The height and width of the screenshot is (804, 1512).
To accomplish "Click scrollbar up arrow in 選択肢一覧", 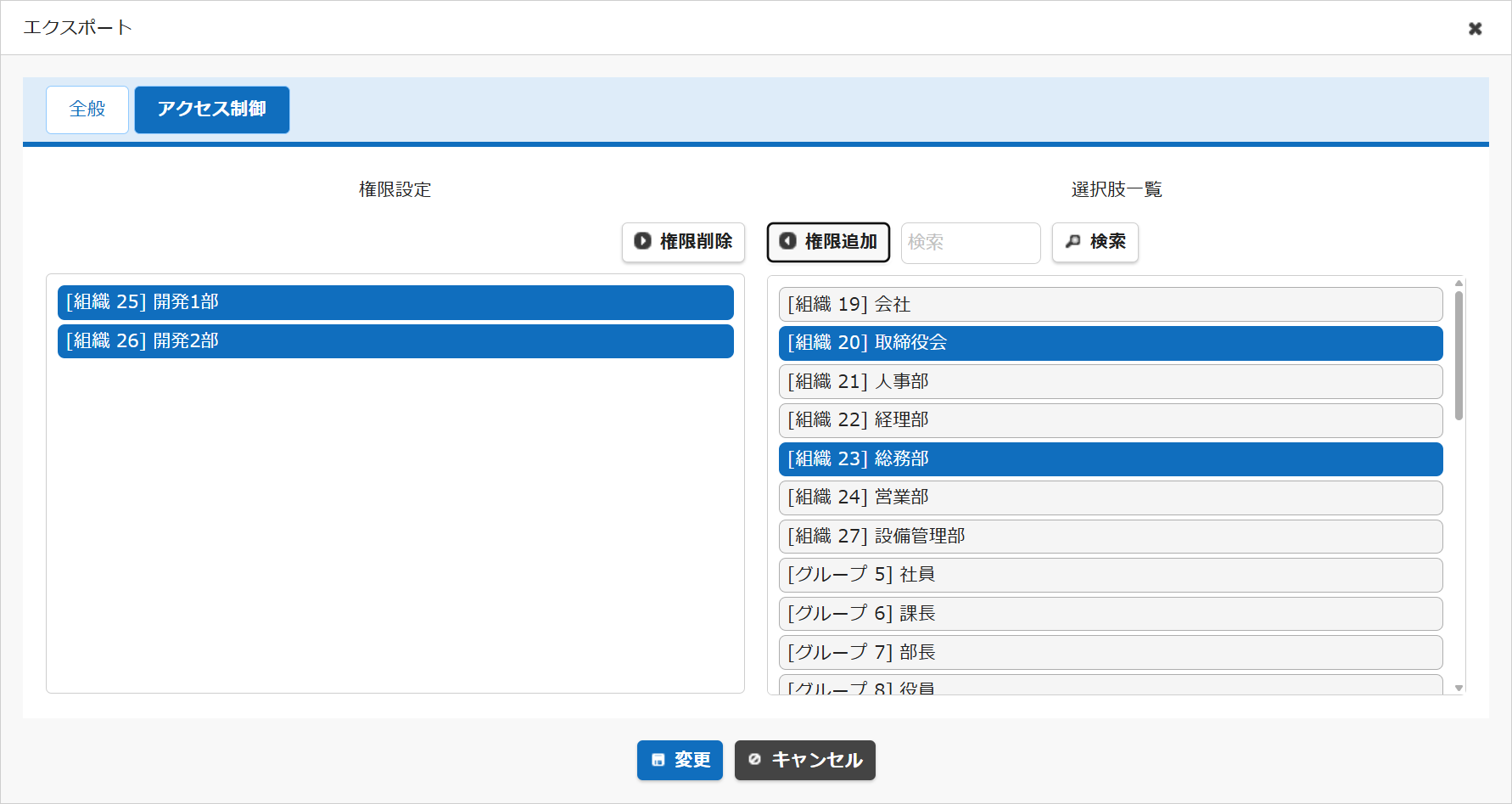I will (1459, 283).
